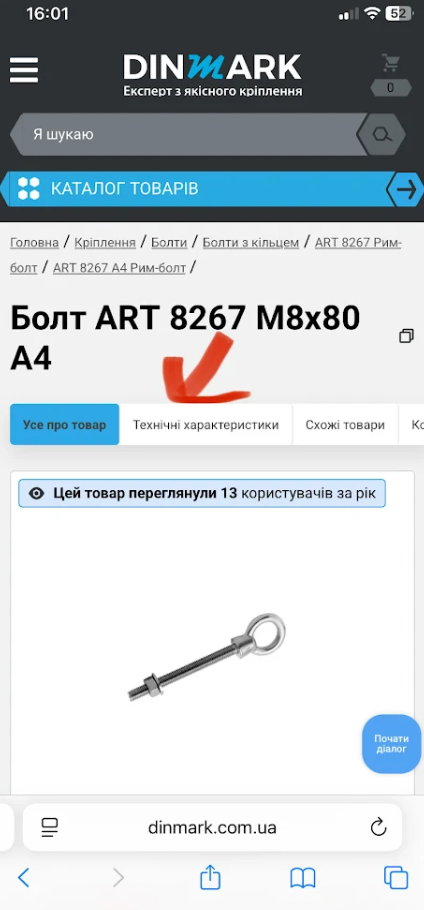Select Усе про товар tab
Viewport: 424px width, 910px height.
64,425
